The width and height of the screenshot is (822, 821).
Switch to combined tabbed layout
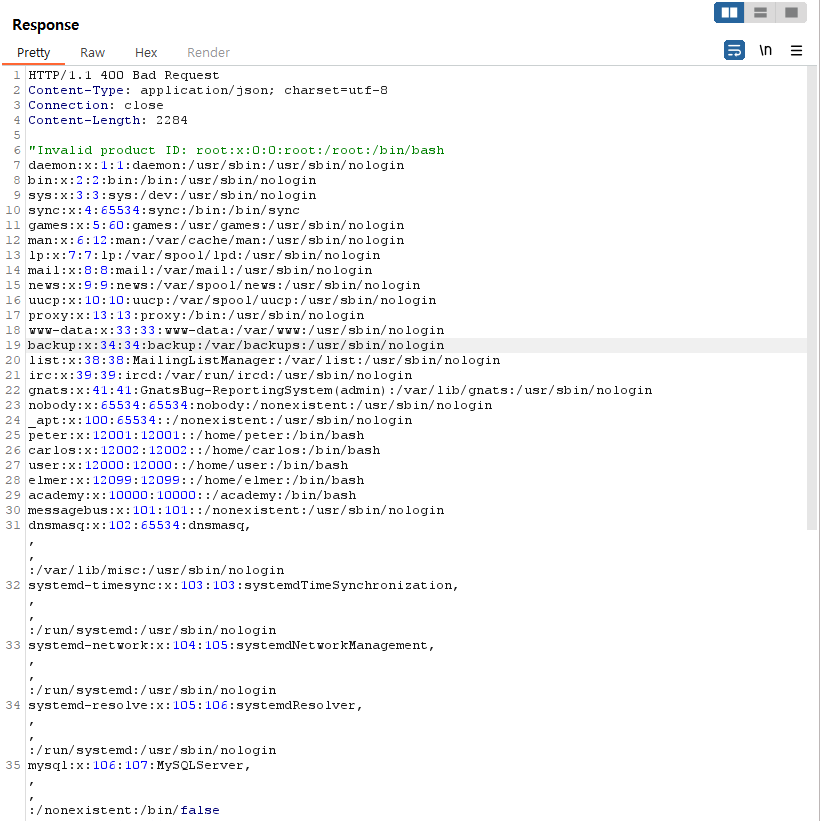(x=791, y=13)
